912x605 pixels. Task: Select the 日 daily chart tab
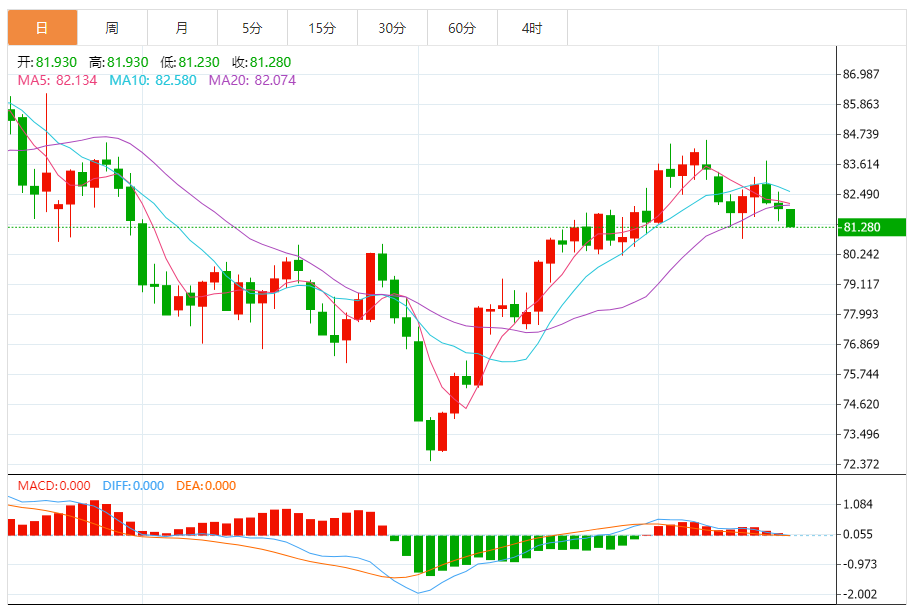tap(42, 28)
